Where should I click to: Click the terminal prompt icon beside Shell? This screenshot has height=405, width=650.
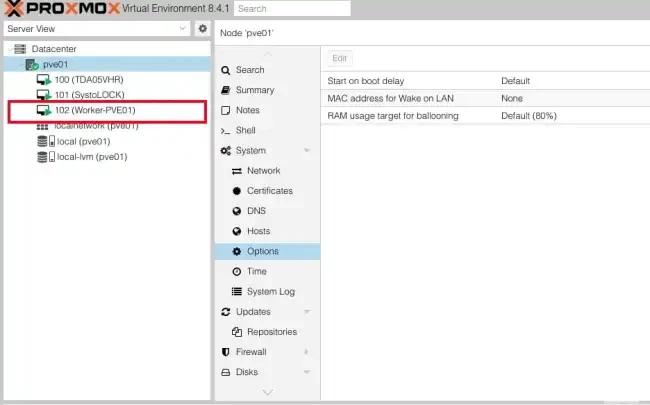tap(226, 131)
